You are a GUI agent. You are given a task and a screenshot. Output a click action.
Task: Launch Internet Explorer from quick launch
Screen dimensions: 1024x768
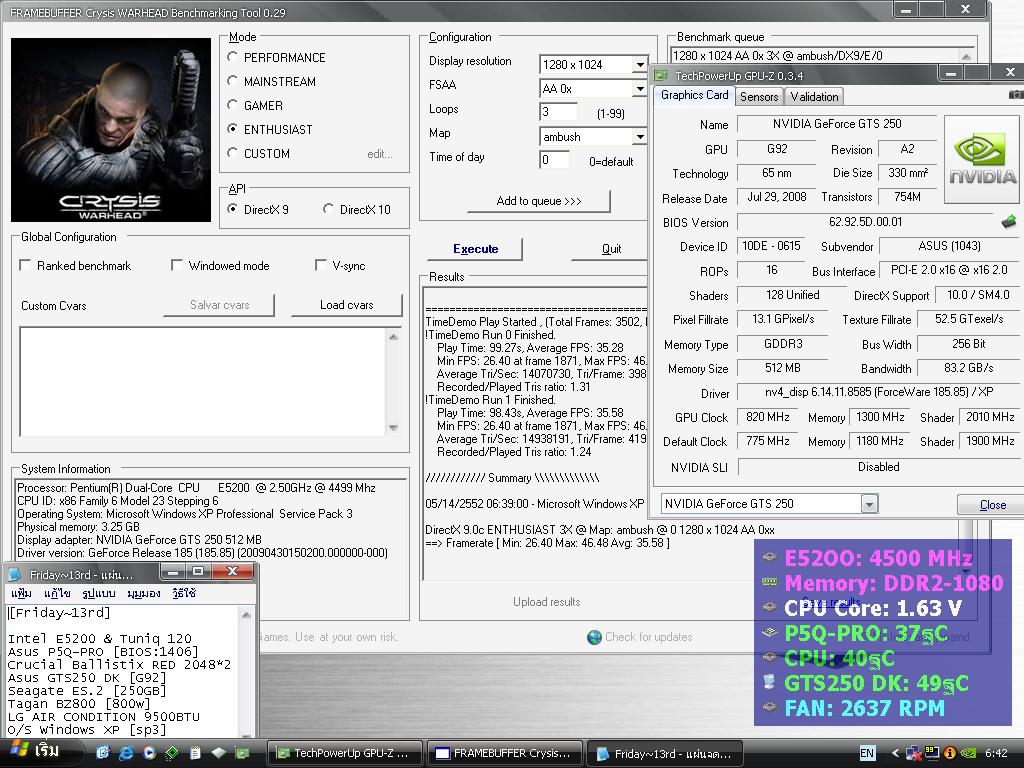pos(126,753)
